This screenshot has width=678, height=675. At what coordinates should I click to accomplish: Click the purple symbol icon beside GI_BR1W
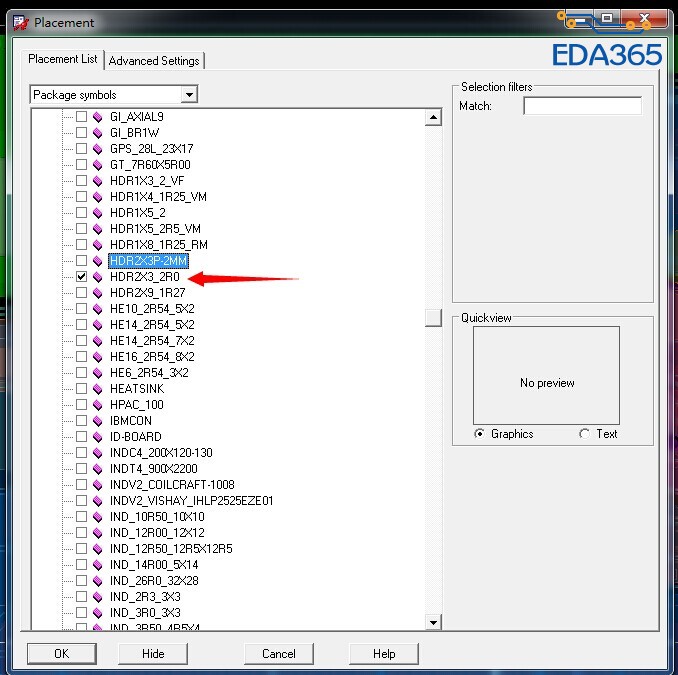click(98, 133)
